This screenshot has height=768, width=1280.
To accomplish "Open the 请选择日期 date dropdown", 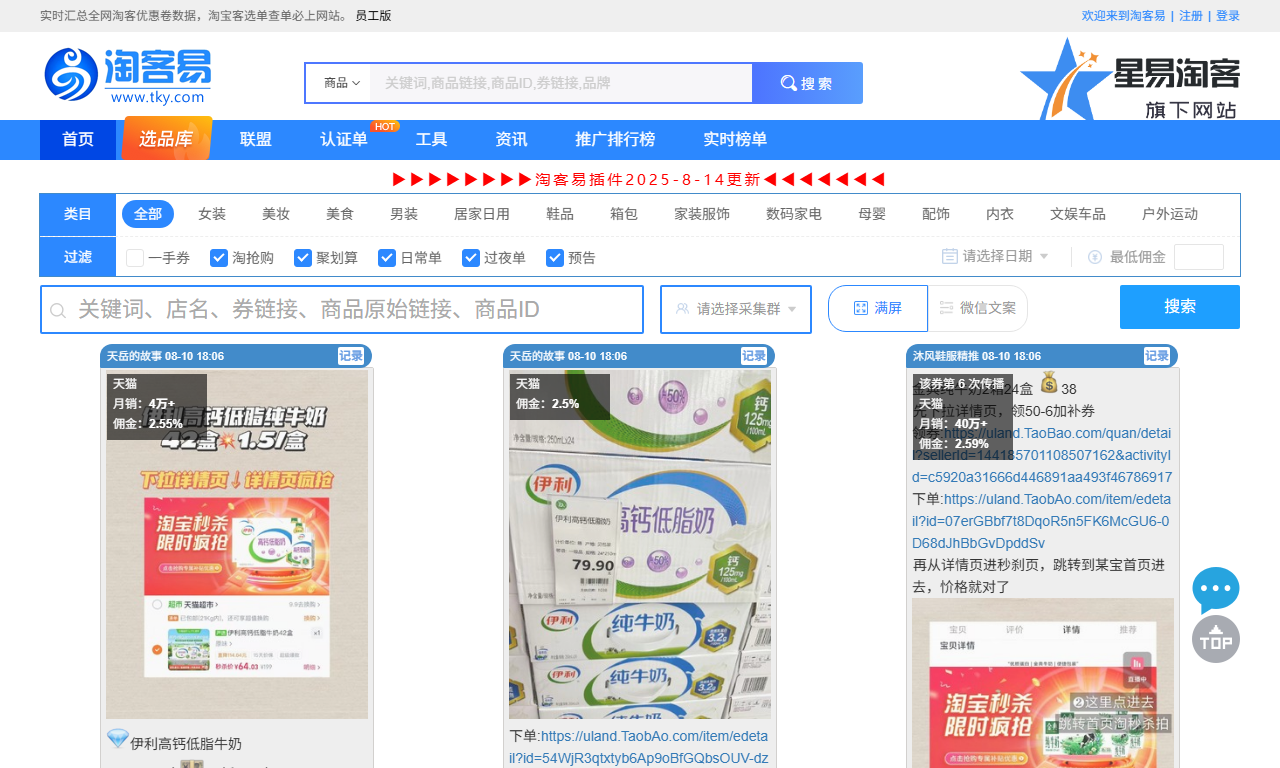I will (x=996, y=256).
